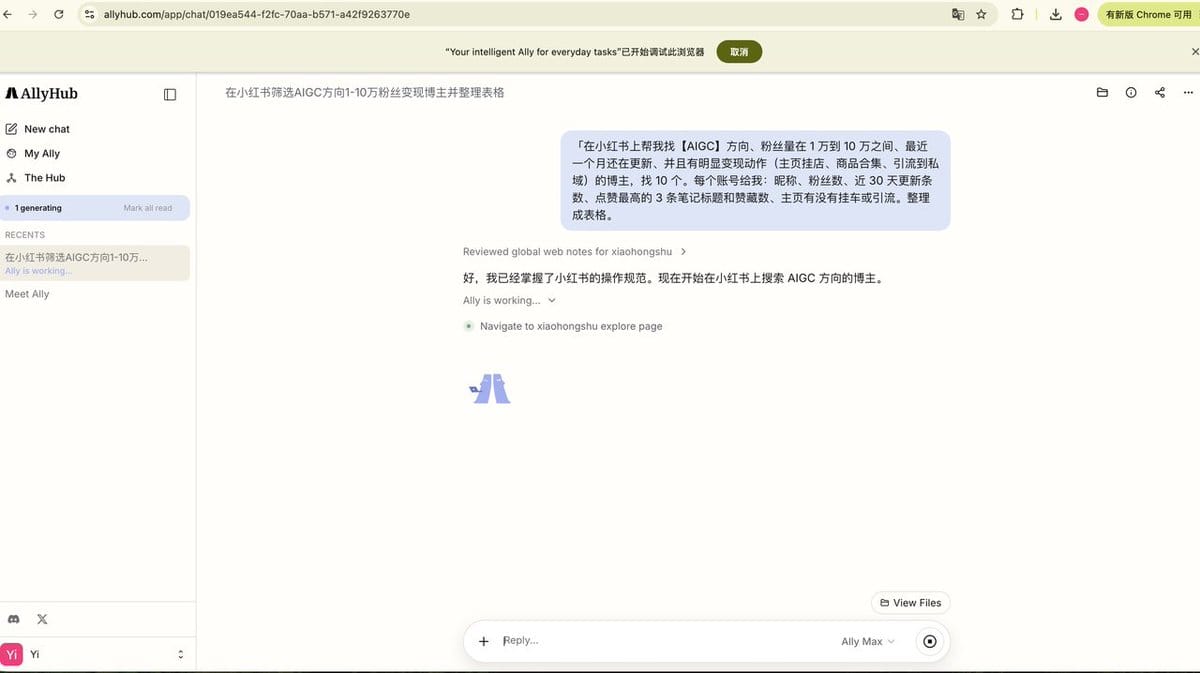The height and width of the screenshot is (673, 1200).
Task: Open Chrome profile avatar
Action: click(x=1081, y=15)
